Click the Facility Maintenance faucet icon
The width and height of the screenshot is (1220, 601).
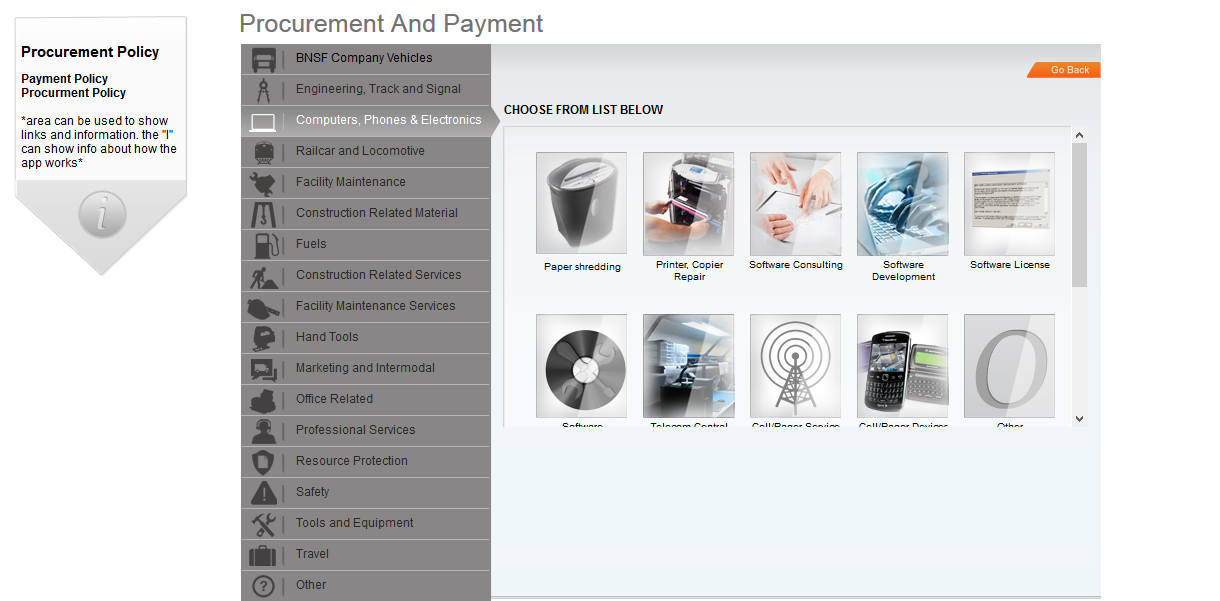[x=263, y=183]
